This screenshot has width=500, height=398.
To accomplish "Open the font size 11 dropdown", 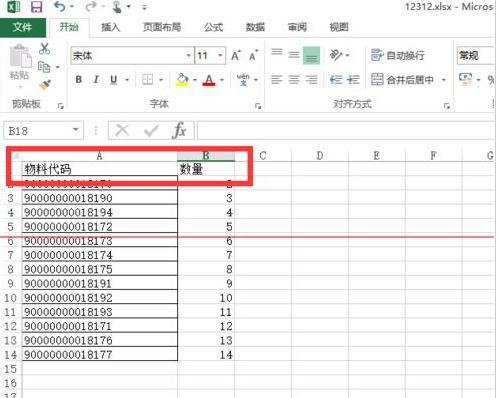I will [x=220, y=55].
